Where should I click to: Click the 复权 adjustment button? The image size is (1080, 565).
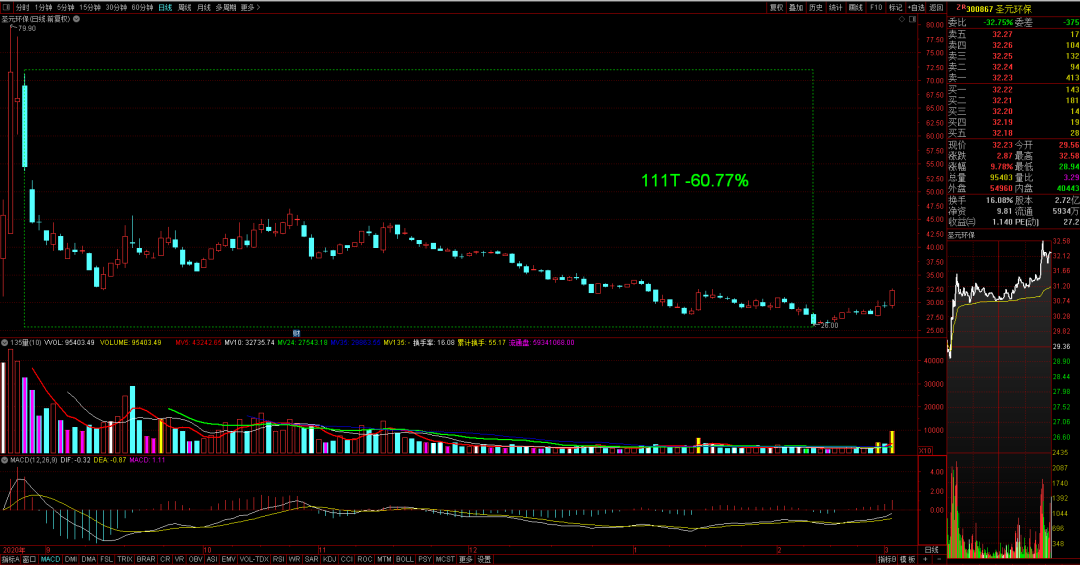(776, 8)
